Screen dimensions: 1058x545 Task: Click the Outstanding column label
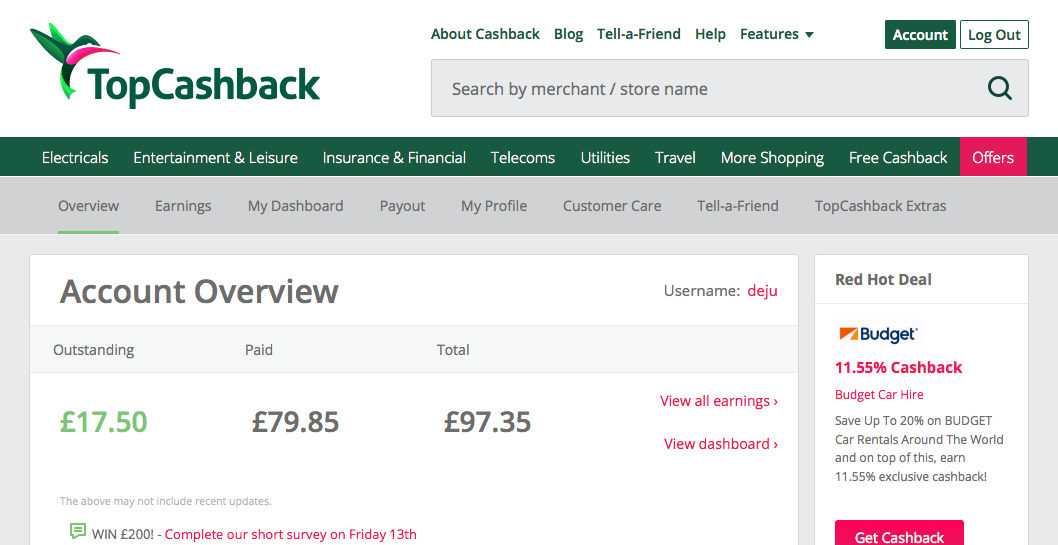pos(94,349)
